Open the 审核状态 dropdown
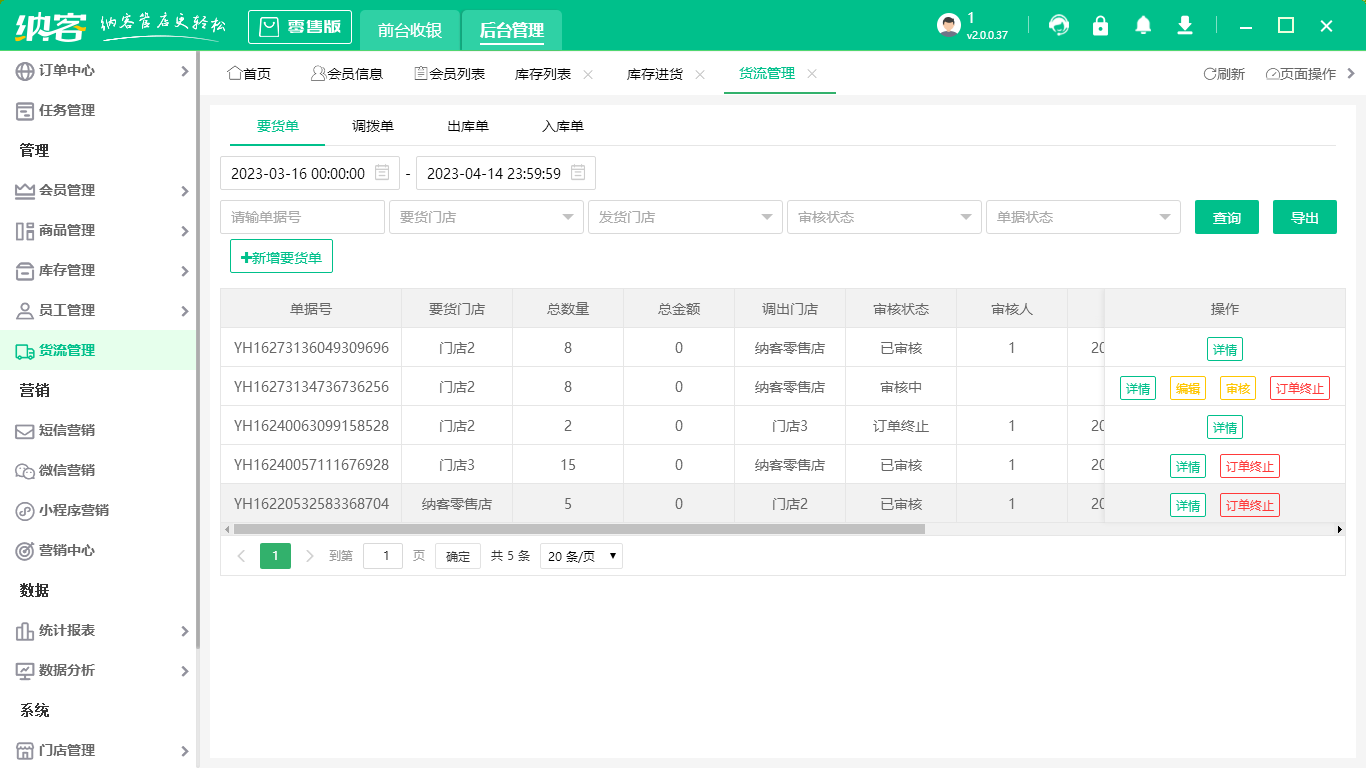The width and height of the screenshot is (1366, 768). click(884, 216)
